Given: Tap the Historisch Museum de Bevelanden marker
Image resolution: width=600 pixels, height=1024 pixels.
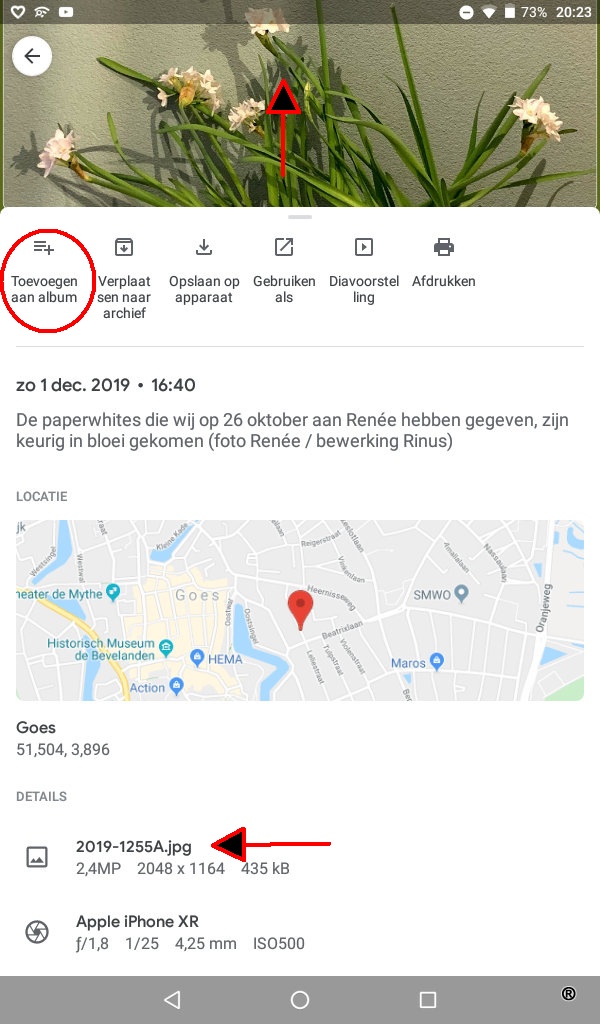Looking at the screenshot, I should click(x=166, y=648).
